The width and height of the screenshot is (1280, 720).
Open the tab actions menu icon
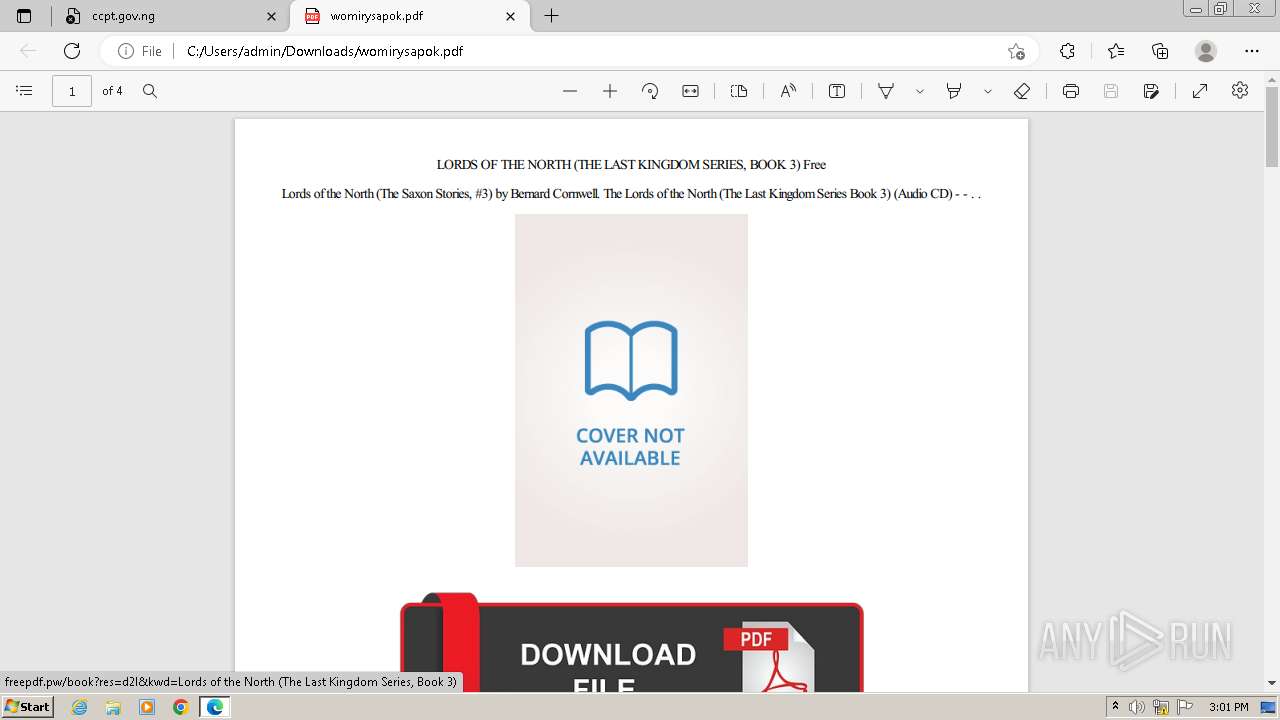pyautogui.click(x=24, y=16)
